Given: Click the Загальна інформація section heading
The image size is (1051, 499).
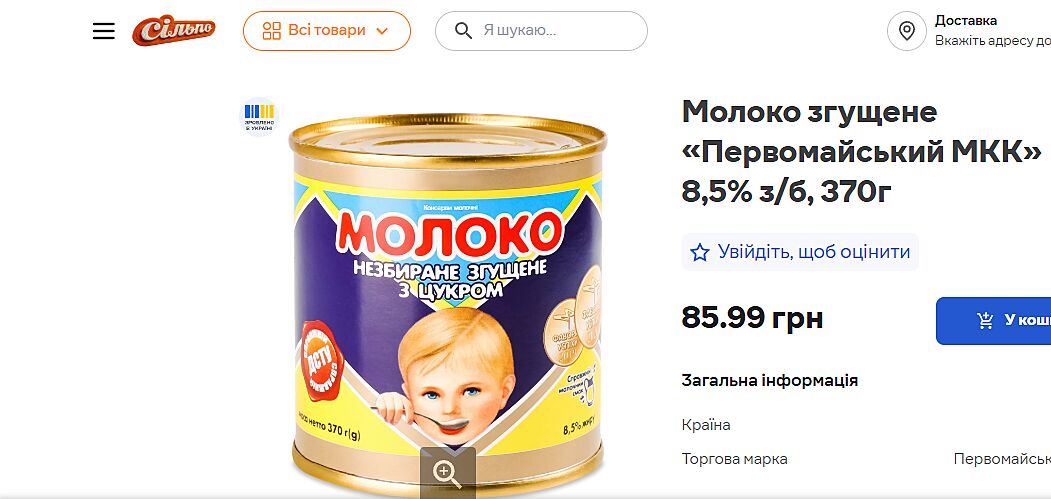Looking at the screenshot, I should pyautogui.click(x=769, y=380).
